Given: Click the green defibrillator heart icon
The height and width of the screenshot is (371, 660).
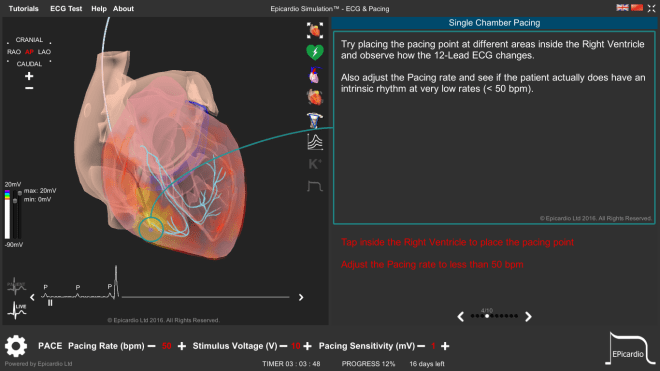Looking at the screenshot, I should (x=315, y=52).
